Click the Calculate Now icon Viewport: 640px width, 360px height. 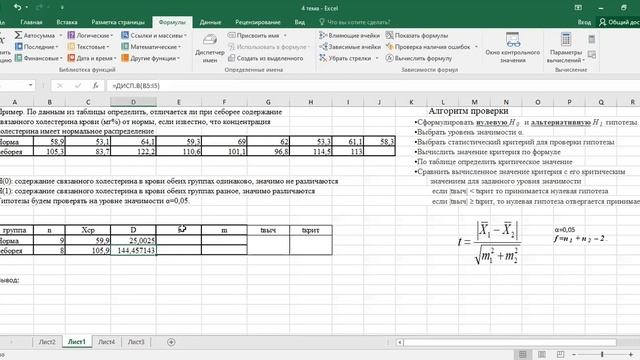(x=591, y=39)
